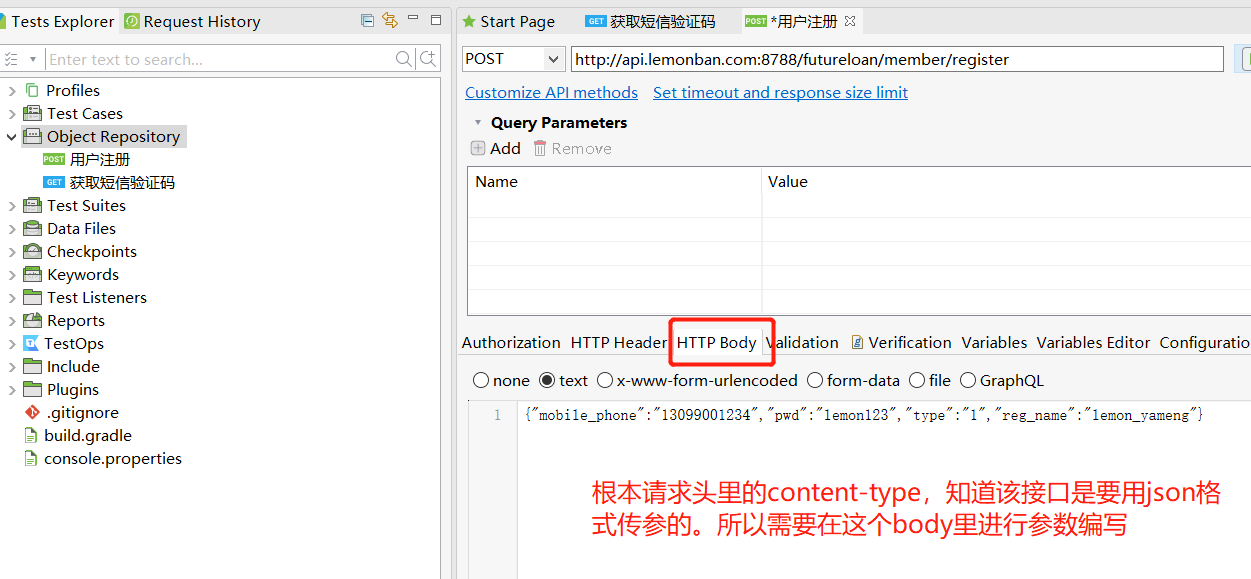Collapse the Query Parameters section

(477, 122)
